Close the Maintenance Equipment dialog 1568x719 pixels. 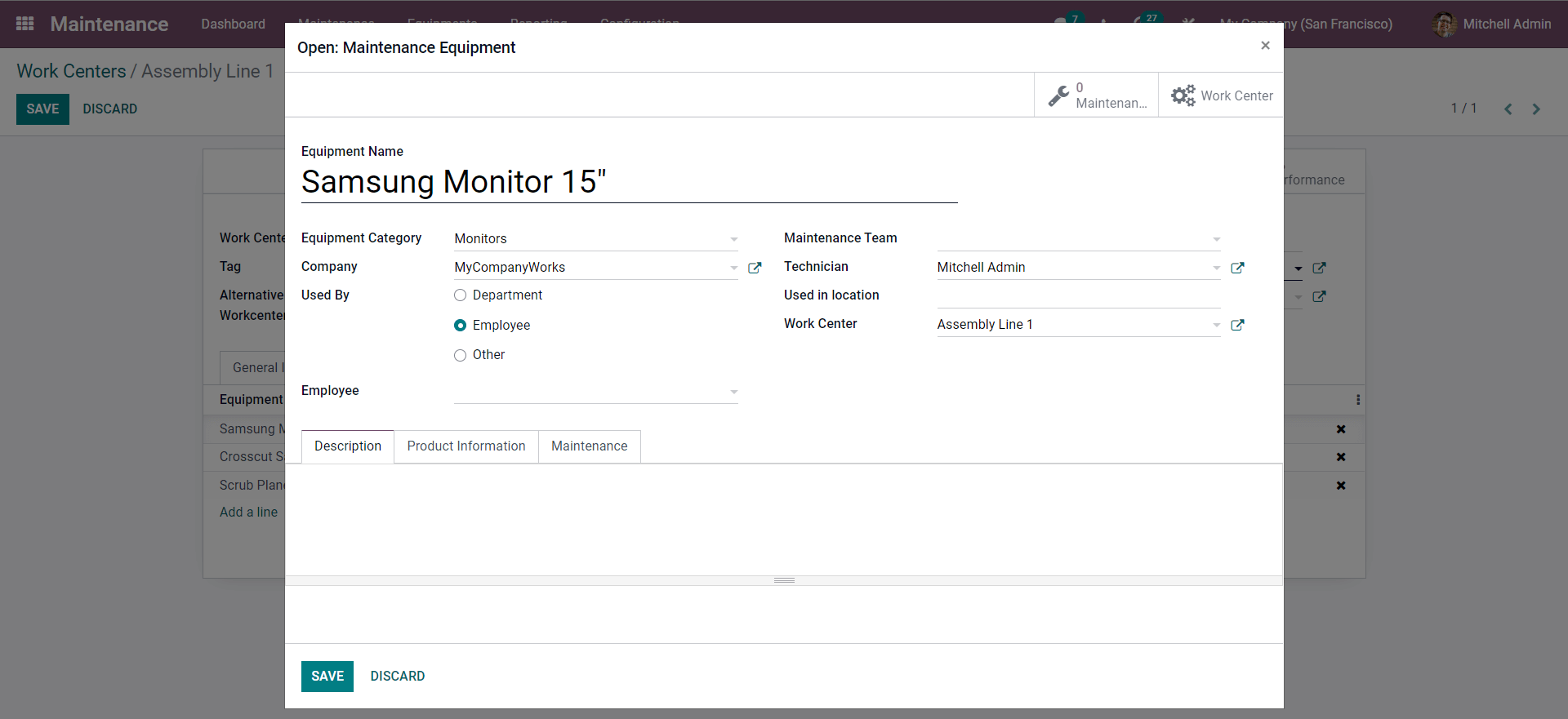point(1265,46)
